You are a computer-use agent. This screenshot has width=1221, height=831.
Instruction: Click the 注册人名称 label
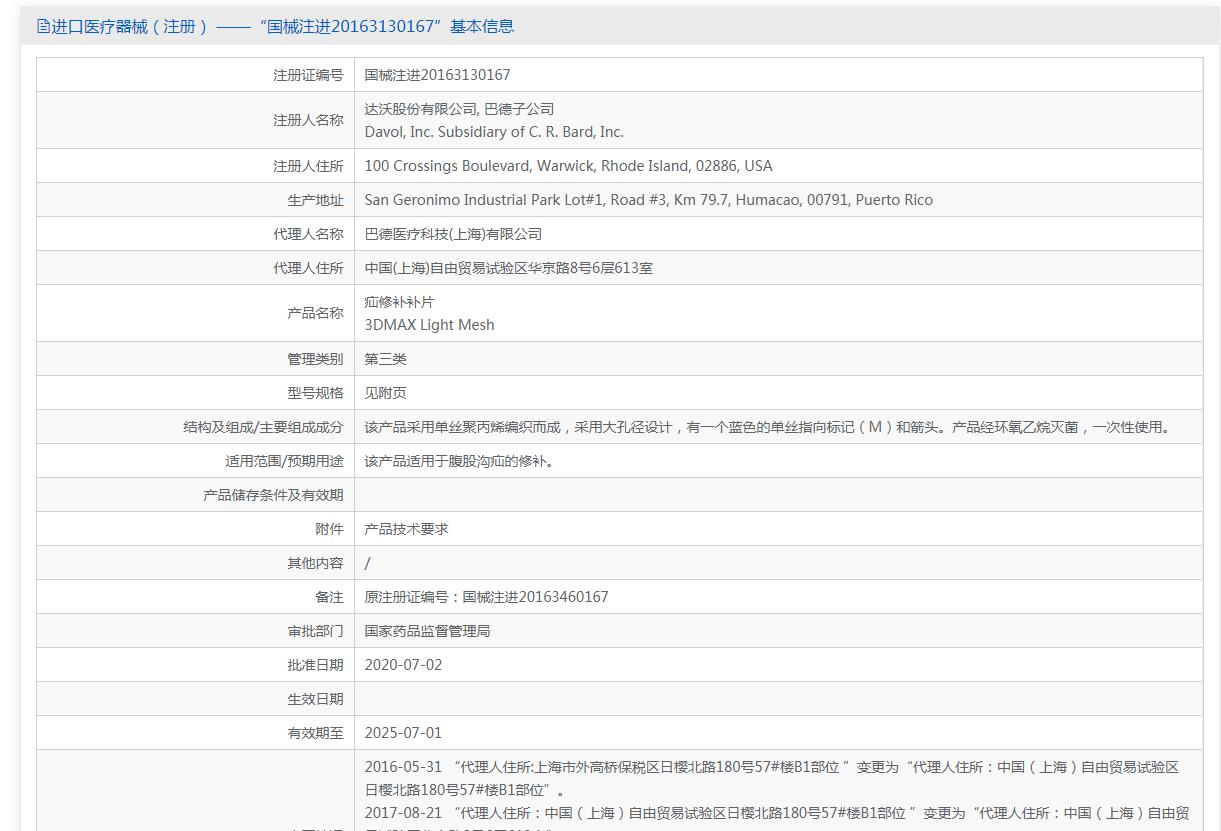pyautogui.click(x=308, y=120)
